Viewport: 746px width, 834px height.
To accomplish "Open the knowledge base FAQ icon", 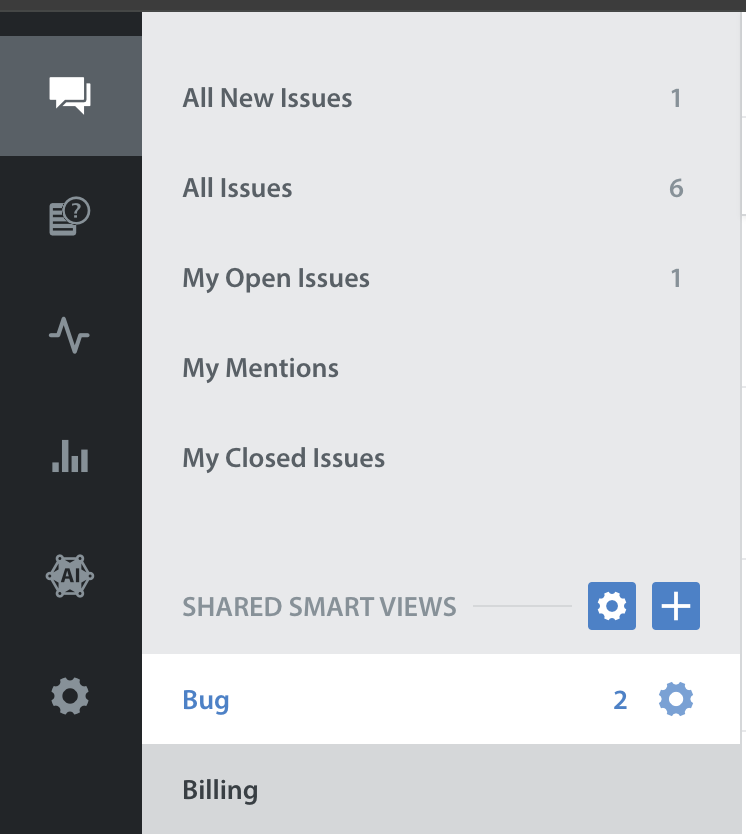I will point(70,216).
